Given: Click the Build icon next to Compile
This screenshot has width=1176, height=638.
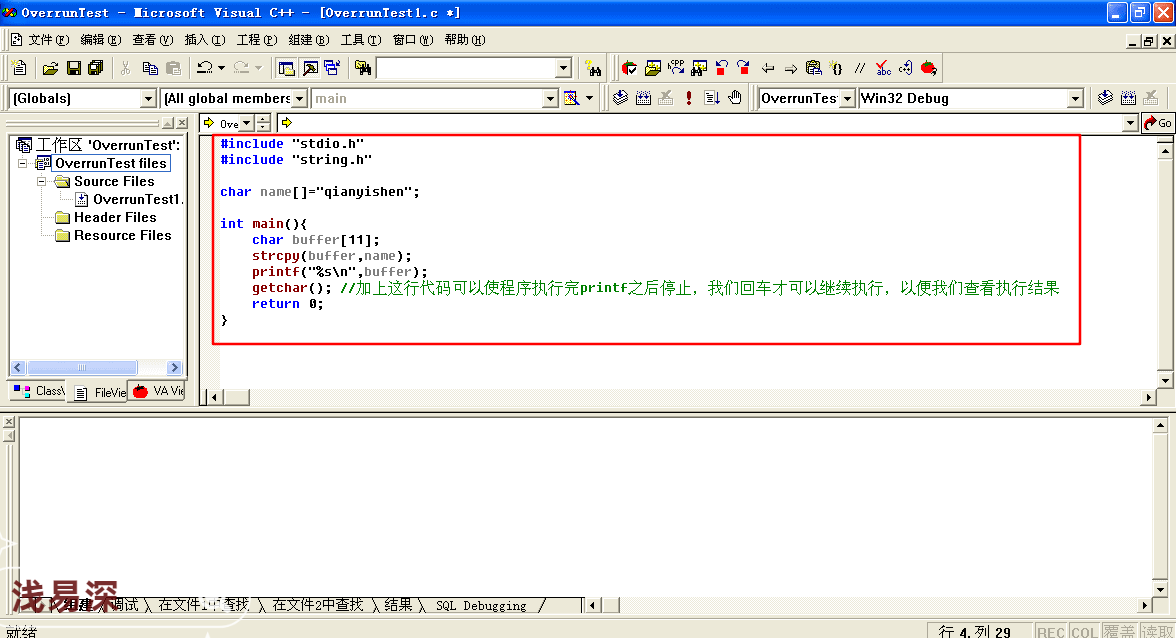Looking at the screenshot, I should click(x=644, y=98).
